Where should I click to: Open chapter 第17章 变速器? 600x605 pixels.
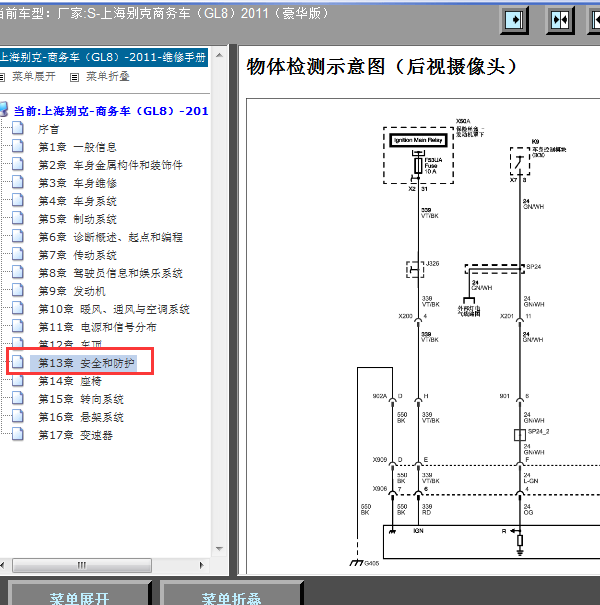(x=75, y=435)
